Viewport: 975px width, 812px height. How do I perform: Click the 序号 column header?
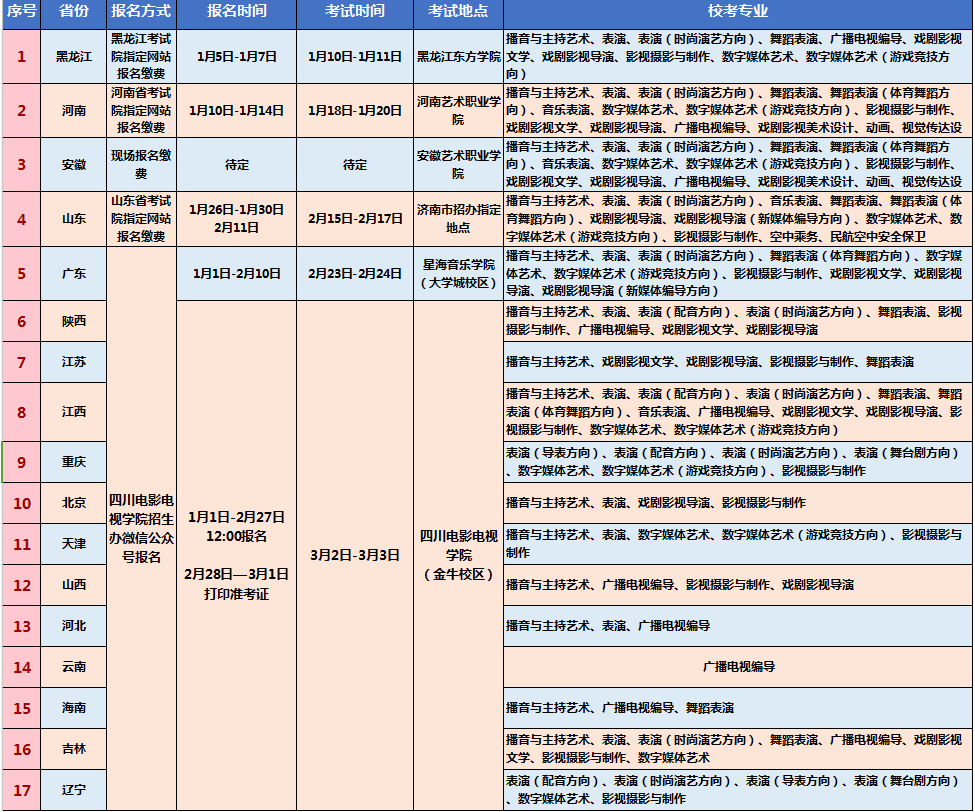(x=21, y=14)
